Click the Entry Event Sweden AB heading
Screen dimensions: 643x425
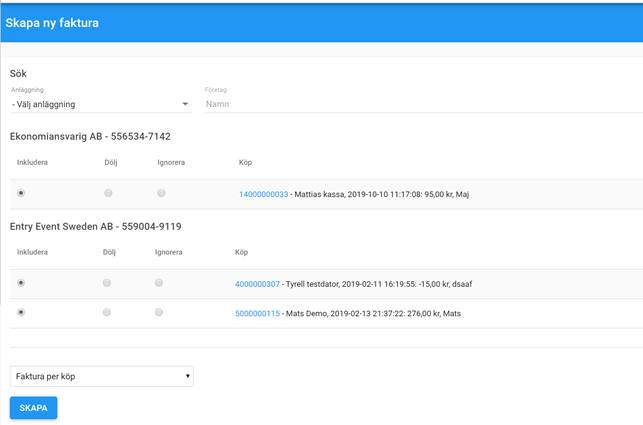click(95, 226)
